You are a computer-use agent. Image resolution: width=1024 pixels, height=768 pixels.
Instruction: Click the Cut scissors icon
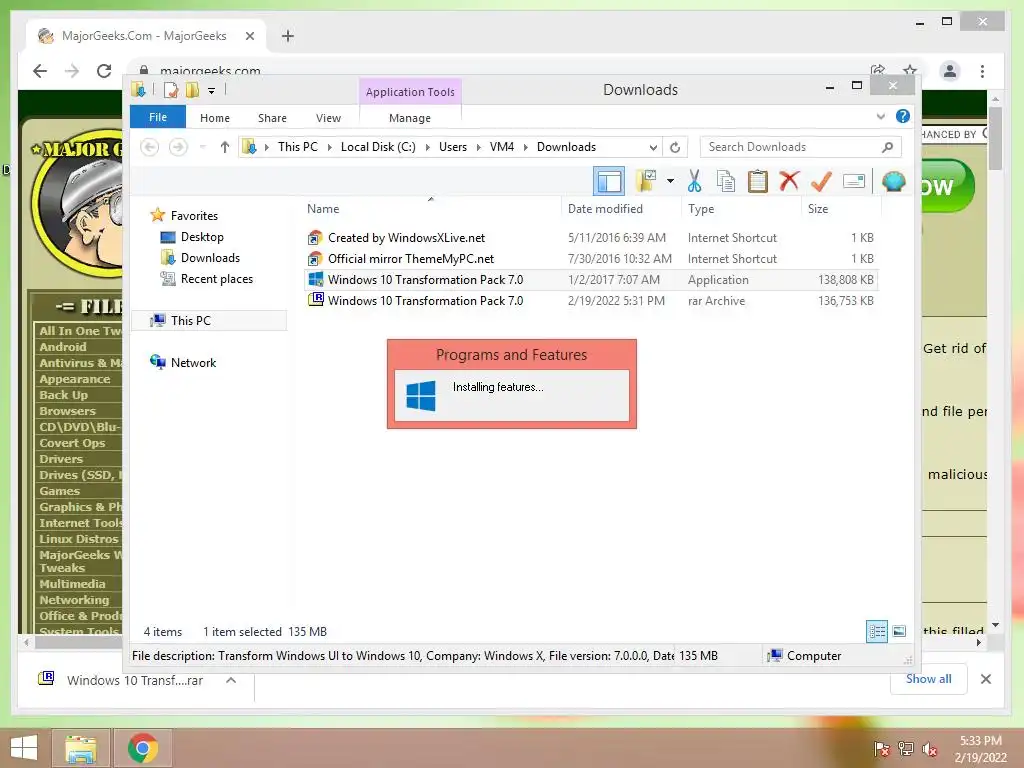(x=694, y=181)
